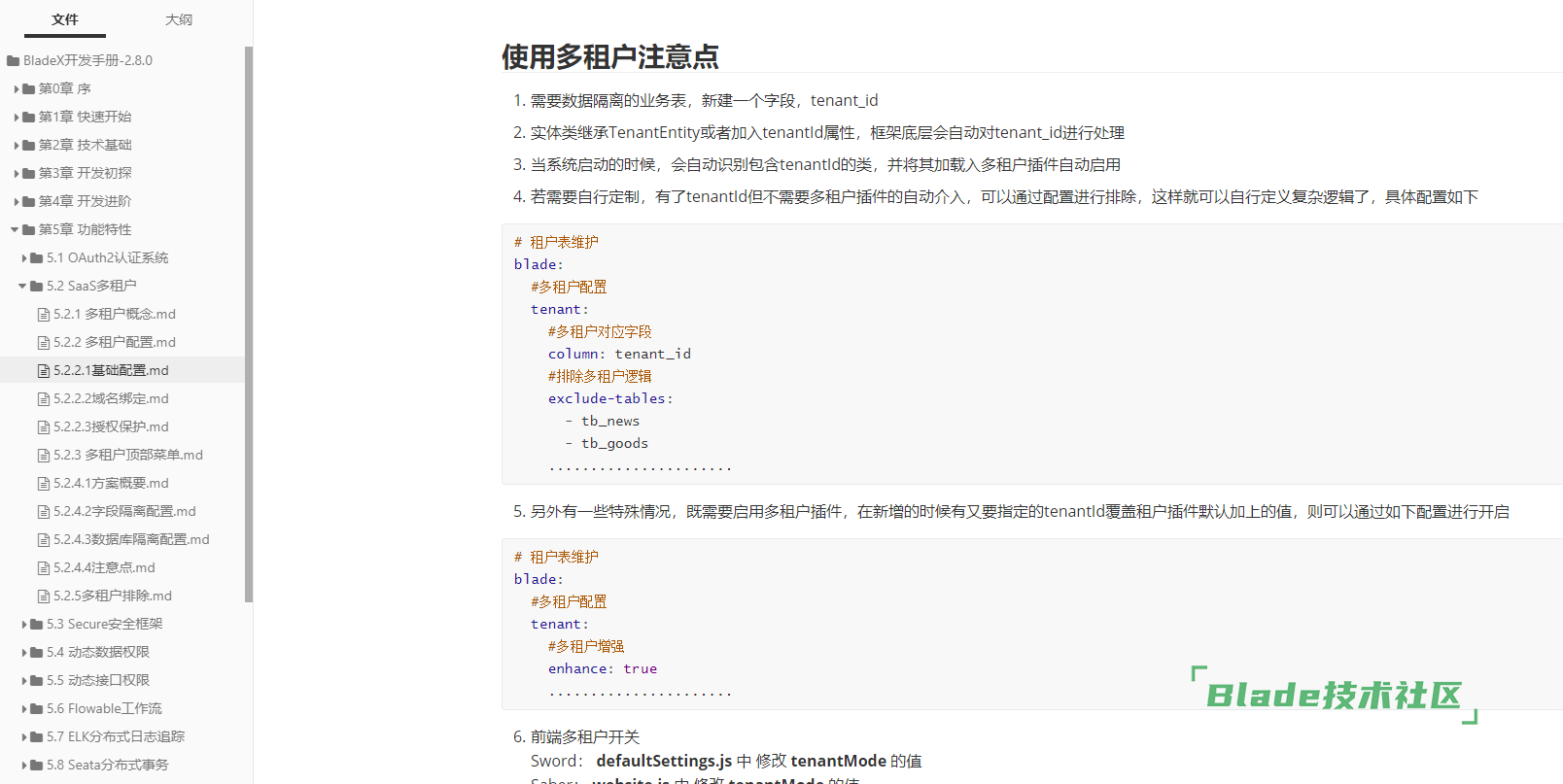The image size is (1563, 784).
Task: Click file icon of 5.2.4.3数据库隔离配置.md
Action: pyautogui.click(x=44, y=539)
